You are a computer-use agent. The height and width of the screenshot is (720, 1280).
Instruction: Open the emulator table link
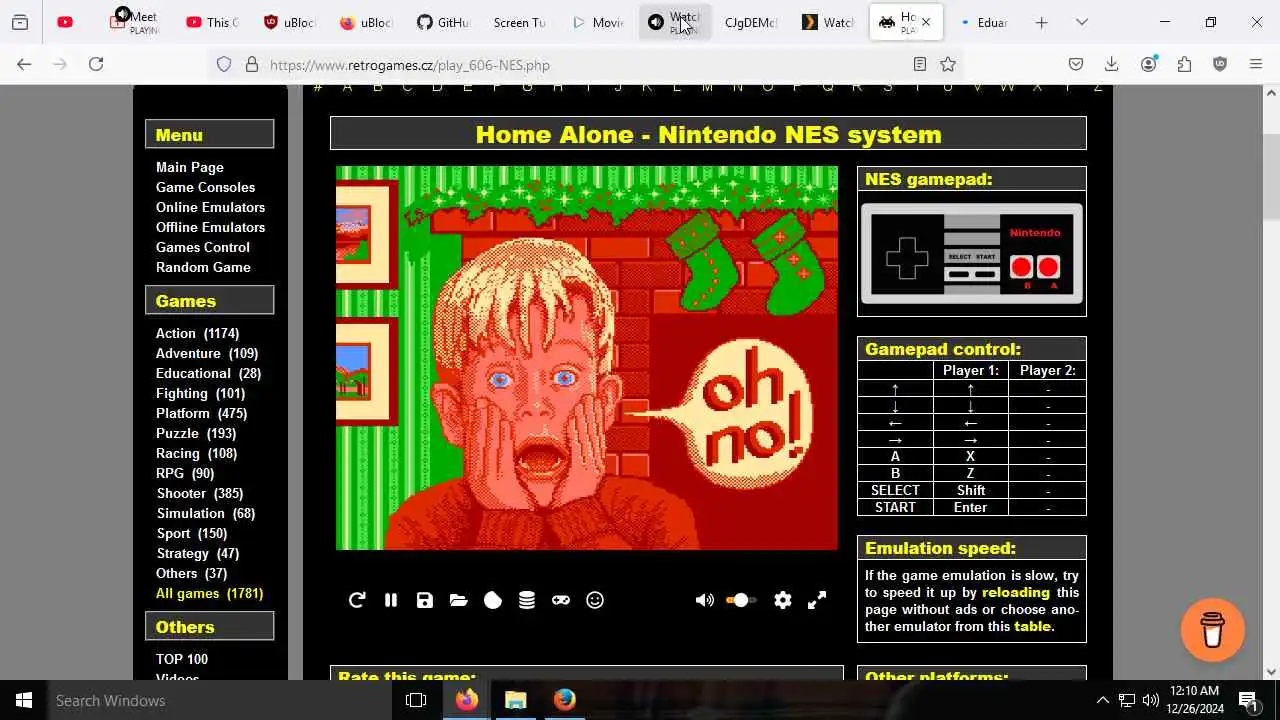coord(1033,627)
